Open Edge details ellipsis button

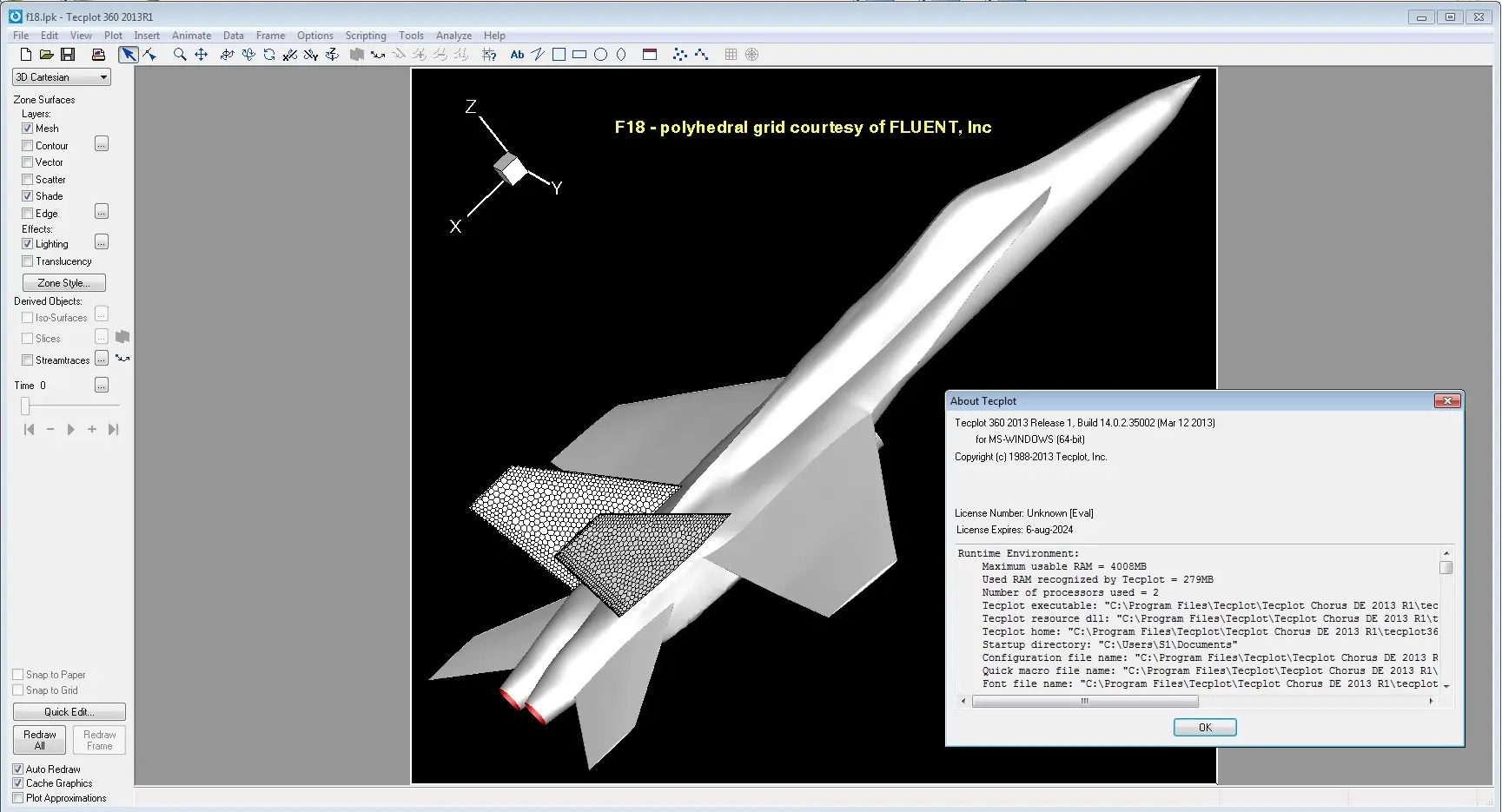[102, 211]
